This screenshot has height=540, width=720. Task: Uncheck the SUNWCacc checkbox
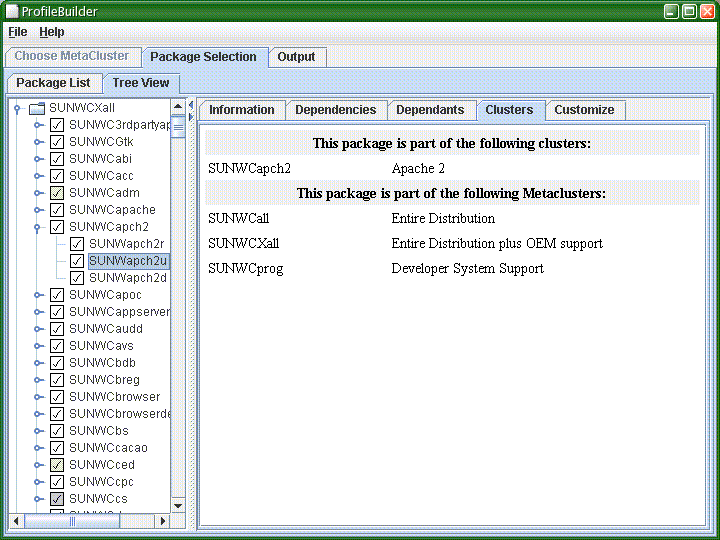(x=57, y=176)
